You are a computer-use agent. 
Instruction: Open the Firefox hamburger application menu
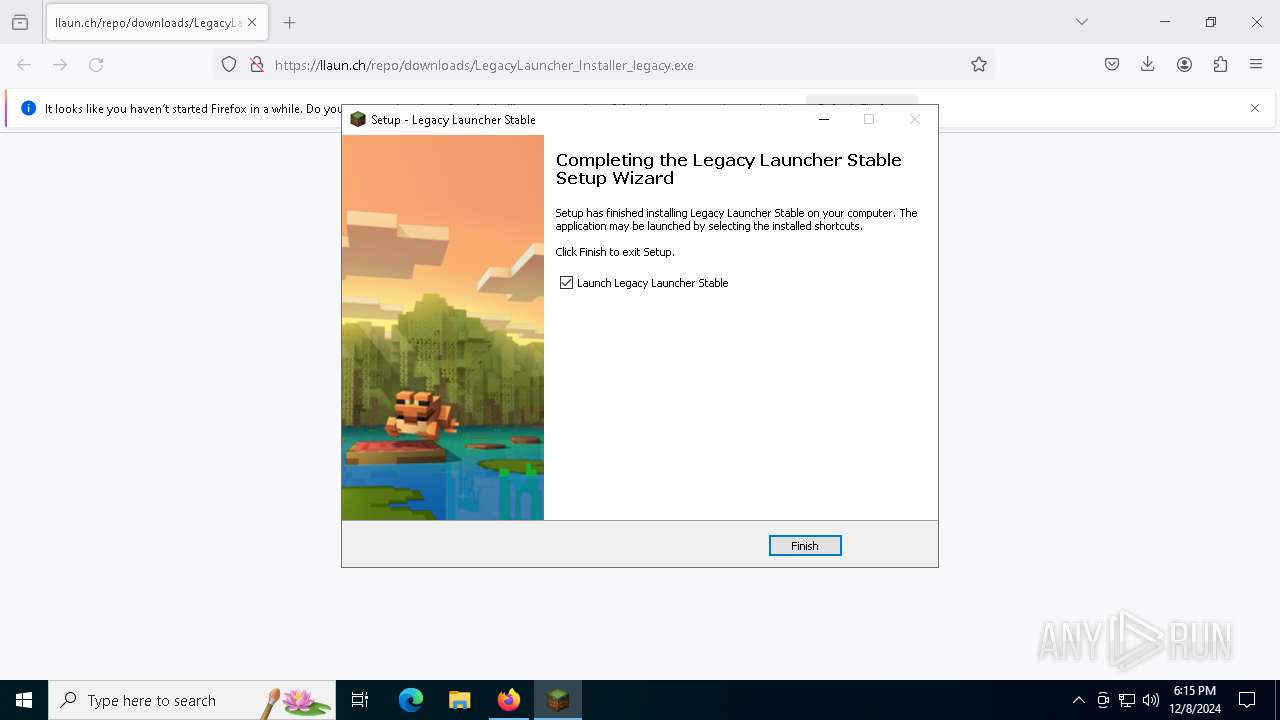[x=1256, y=65]
